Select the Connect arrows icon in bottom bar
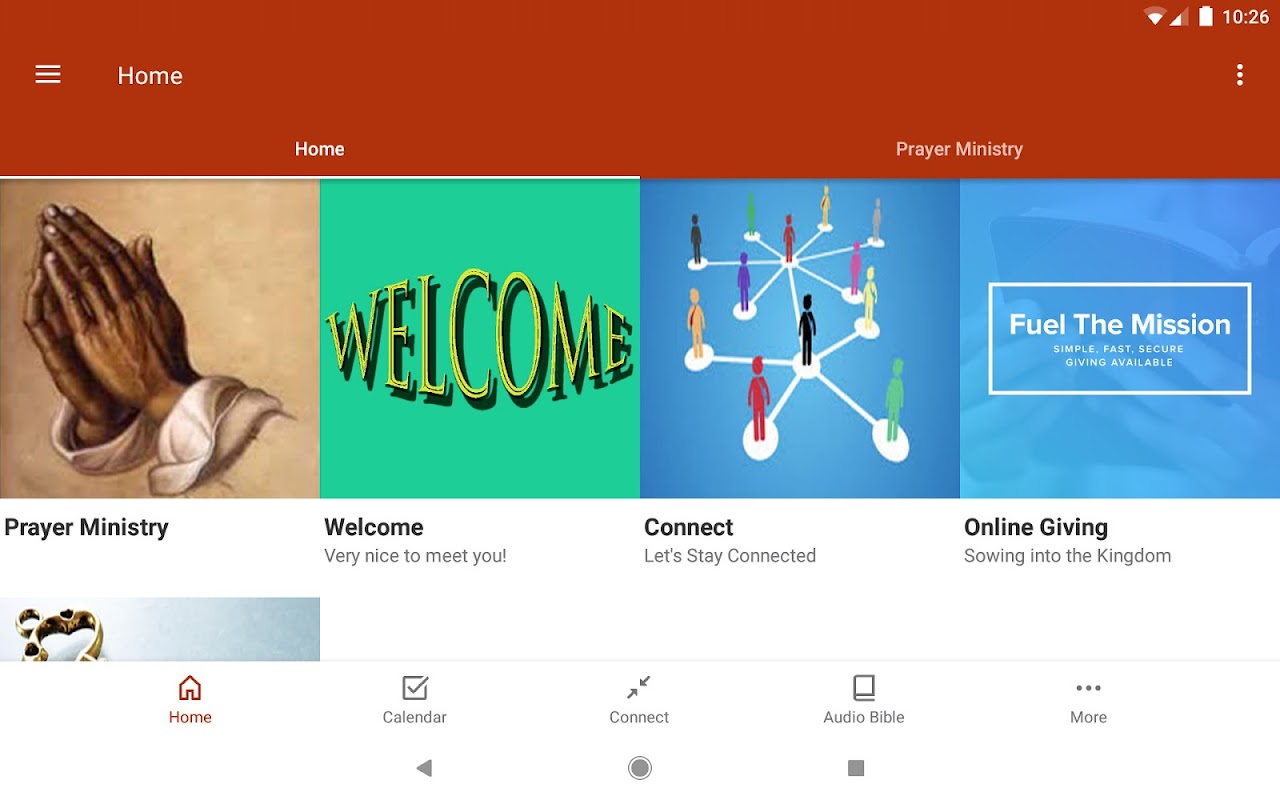The width and height of the screenshot is (1280, 800). [639, 688]
